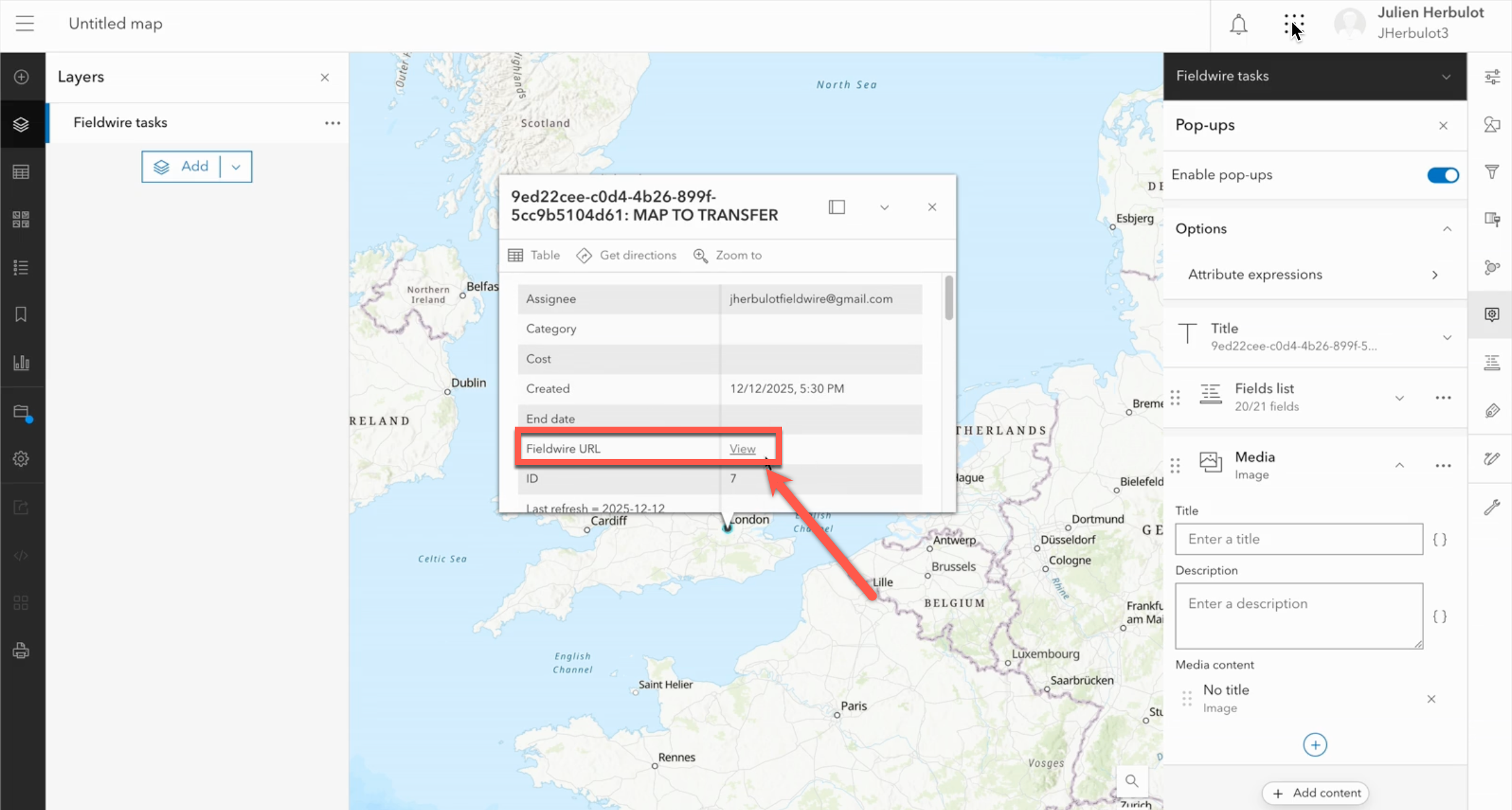The height and width of the screenshot is (810, 1512).
Task: Open Fieldwire tasks layer options menu
Action: (x=332, y=123)
